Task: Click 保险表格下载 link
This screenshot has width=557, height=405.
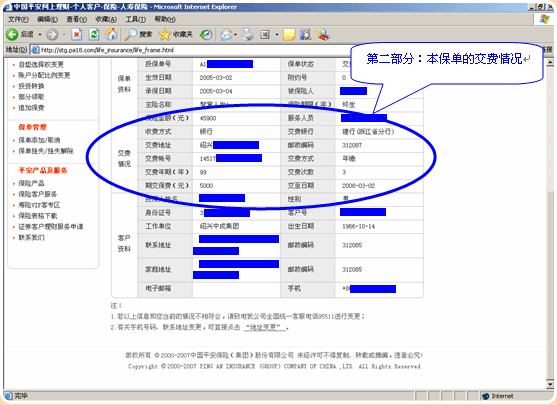Action: 38,216
